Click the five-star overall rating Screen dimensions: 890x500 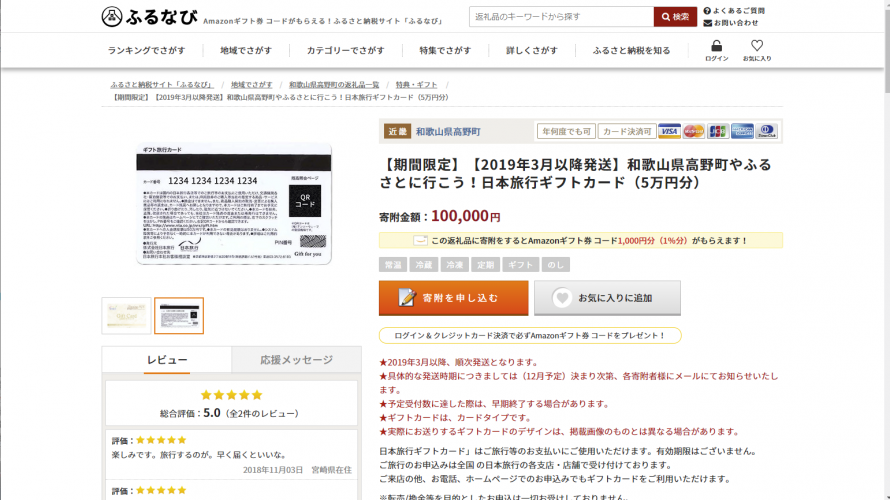(232, 395)
